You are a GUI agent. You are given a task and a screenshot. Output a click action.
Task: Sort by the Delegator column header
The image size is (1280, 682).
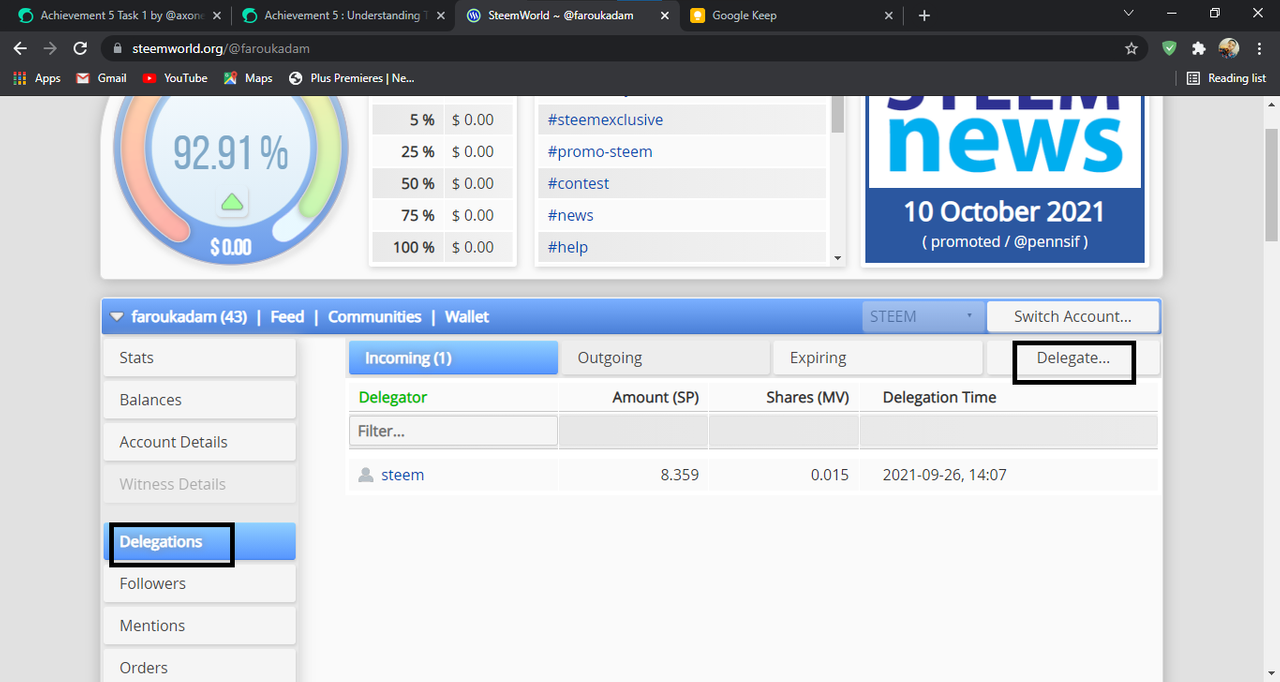[x=393, y=398]
